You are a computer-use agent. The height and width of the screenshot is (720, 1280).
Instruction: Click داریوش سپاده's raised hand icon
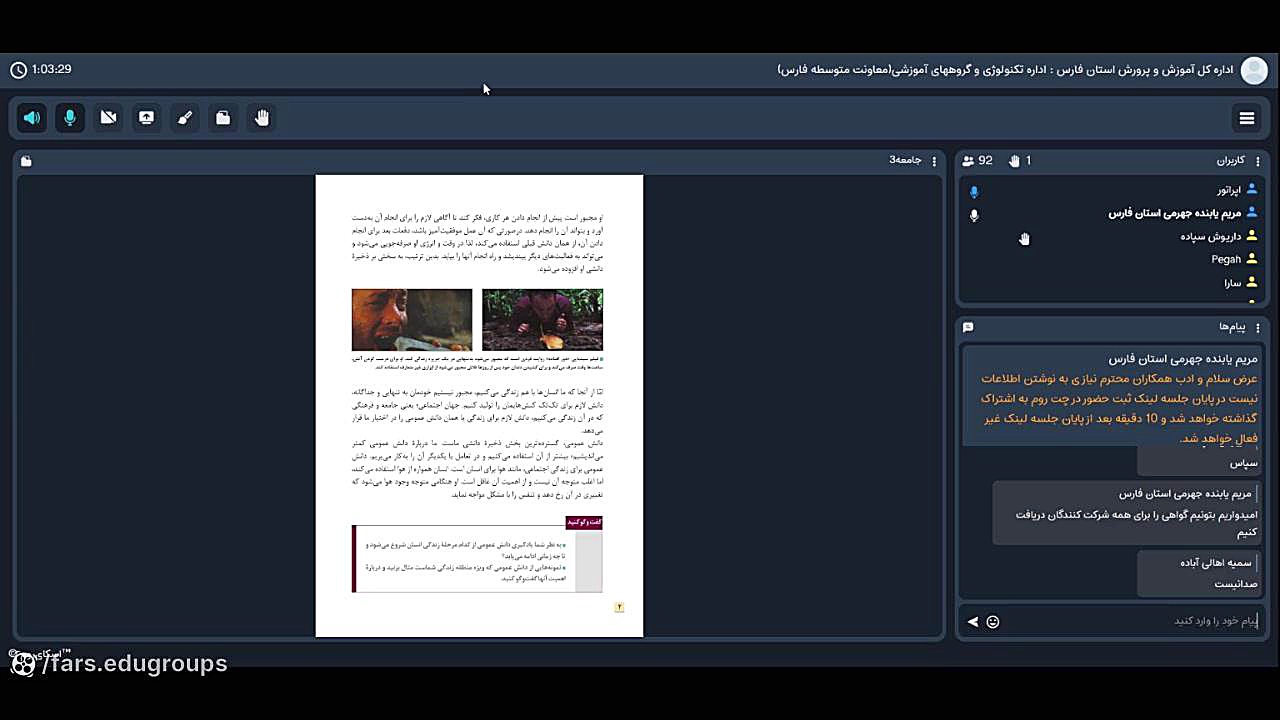pos(1024,238)
